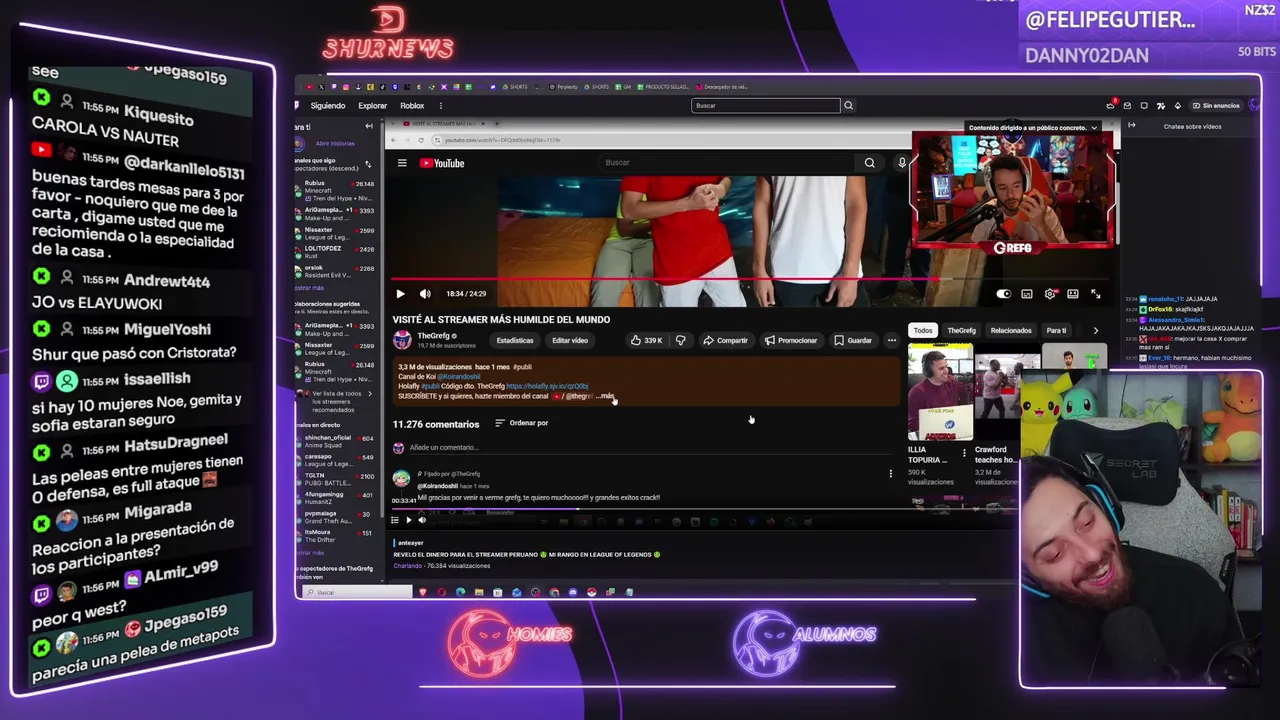
Task: Click the YouTube search magnifier button
Action: coord(869,163)
